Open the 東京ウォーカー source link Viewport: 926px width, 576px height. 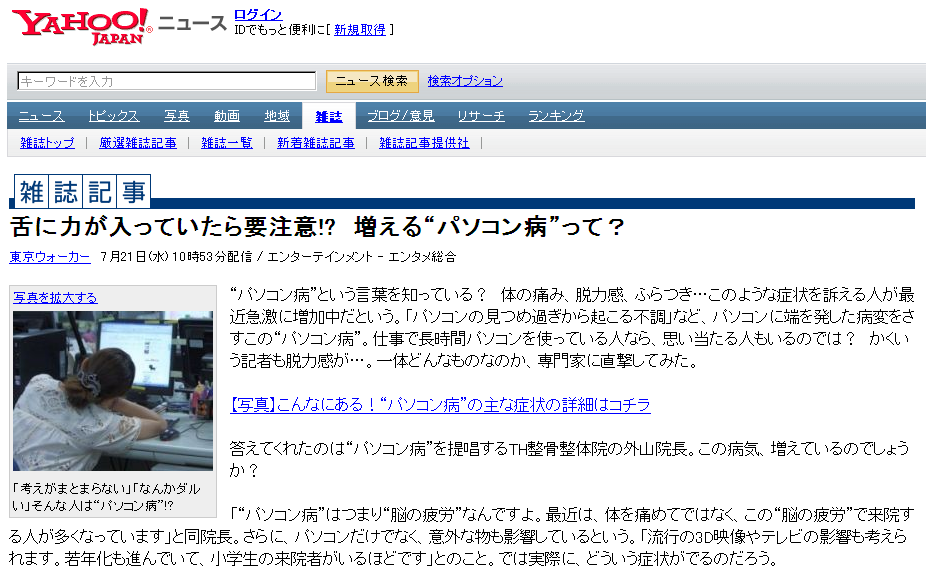pos(50,257)
